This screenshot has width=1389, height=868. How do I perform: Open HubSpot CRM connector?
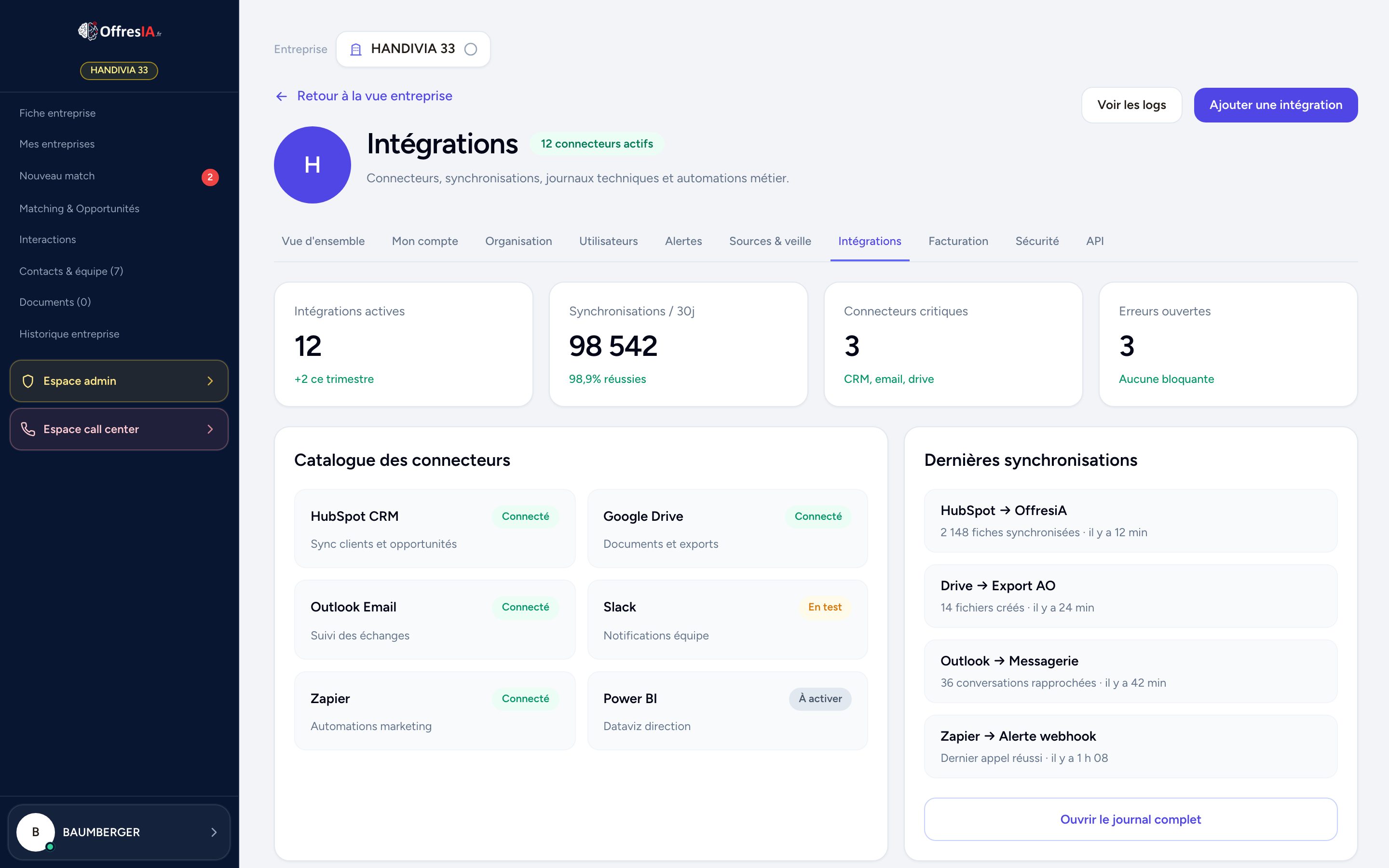point(435,529)
